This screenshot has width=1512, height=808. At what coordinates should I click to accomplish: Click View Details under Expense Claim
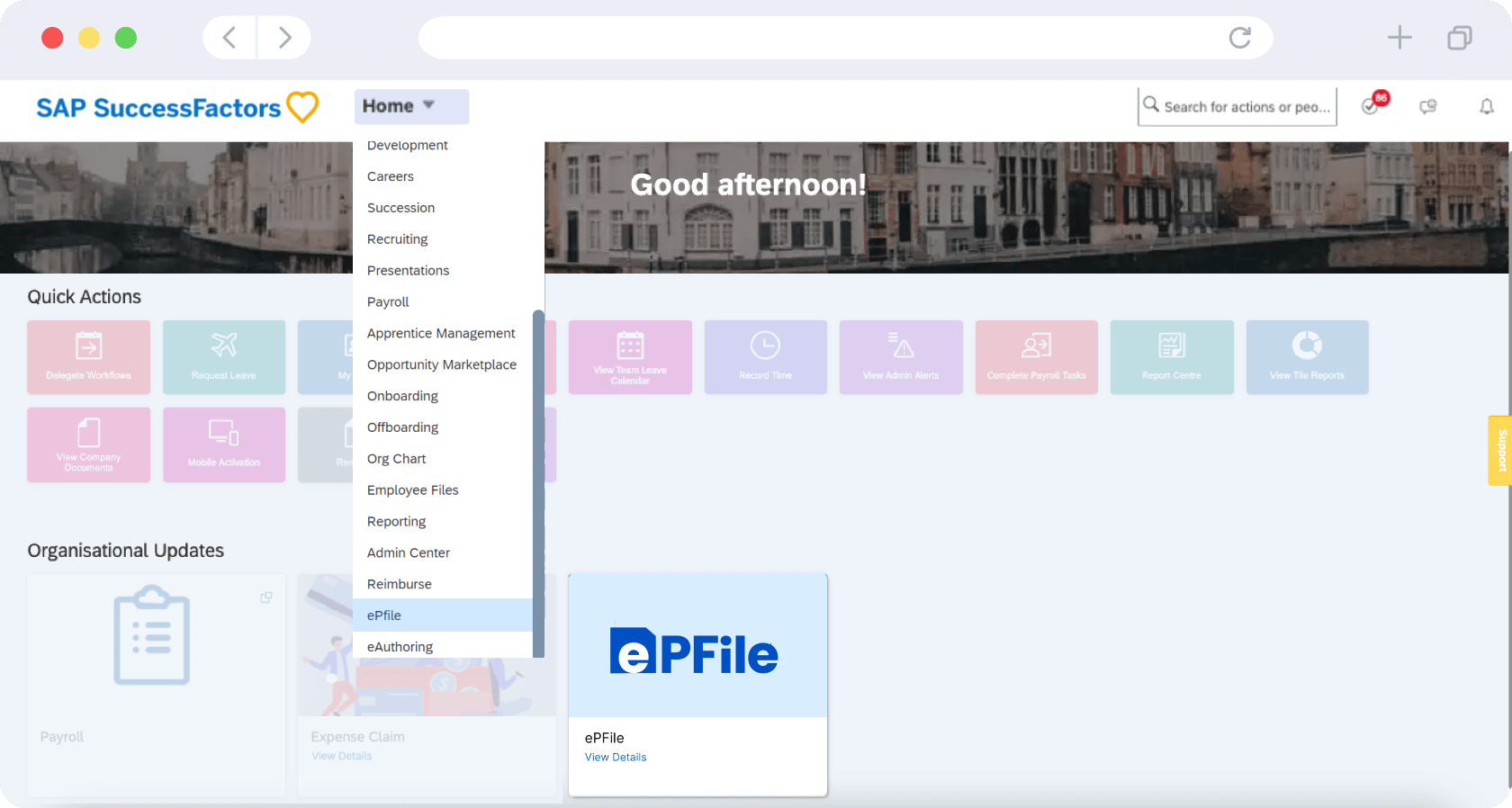point(342,757)
